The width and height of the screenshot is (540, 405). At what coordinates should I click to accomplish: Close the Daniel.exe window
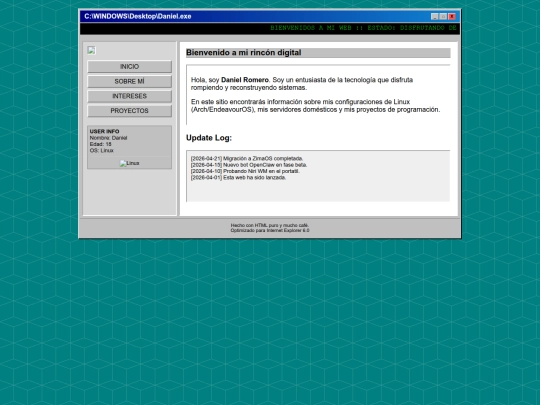point(452,17)
